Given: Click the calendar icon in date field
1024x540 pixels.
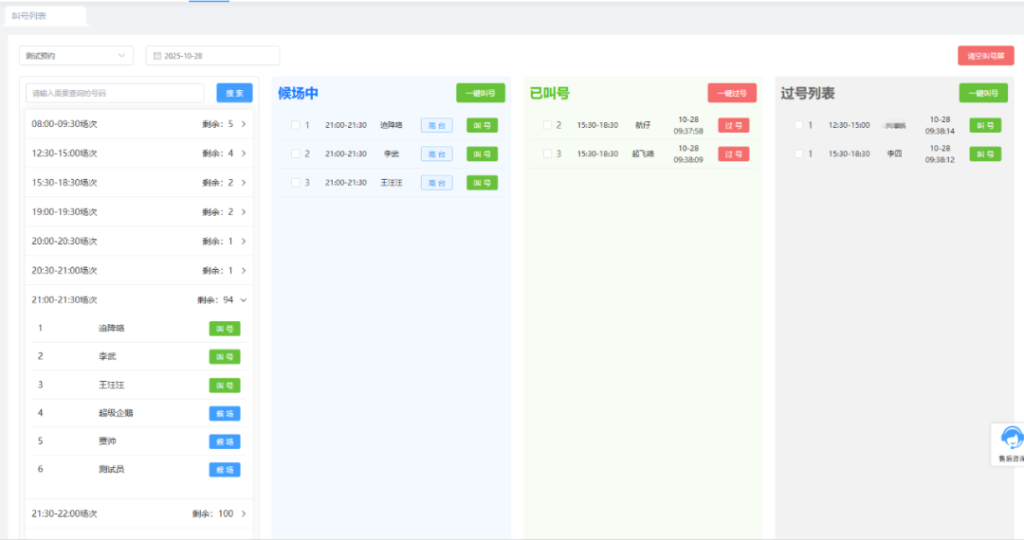Looking at the screenshot, I should [x=157, y=56].
